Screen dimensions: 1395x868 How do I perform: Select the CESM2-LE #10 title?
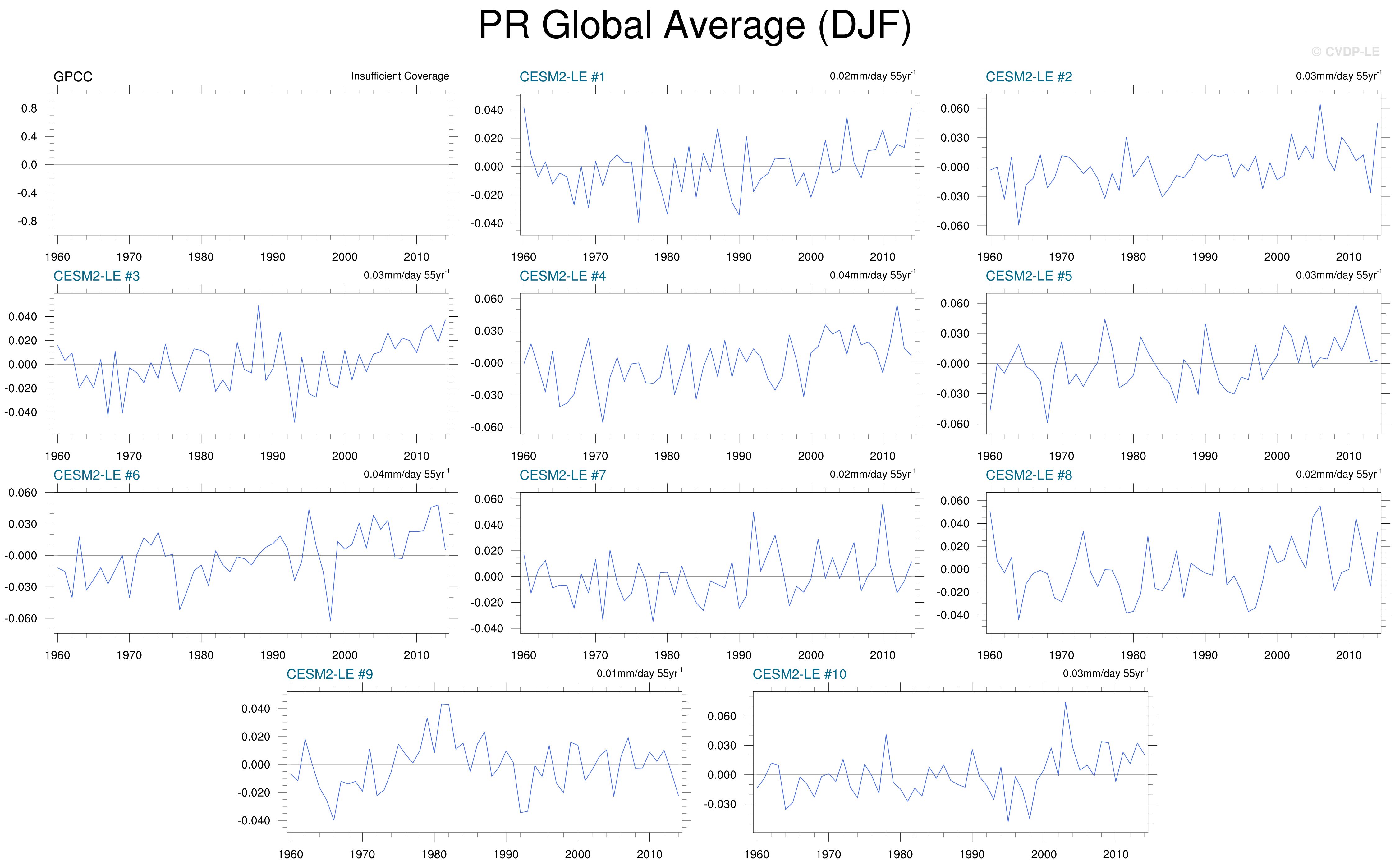click(799, 674)
